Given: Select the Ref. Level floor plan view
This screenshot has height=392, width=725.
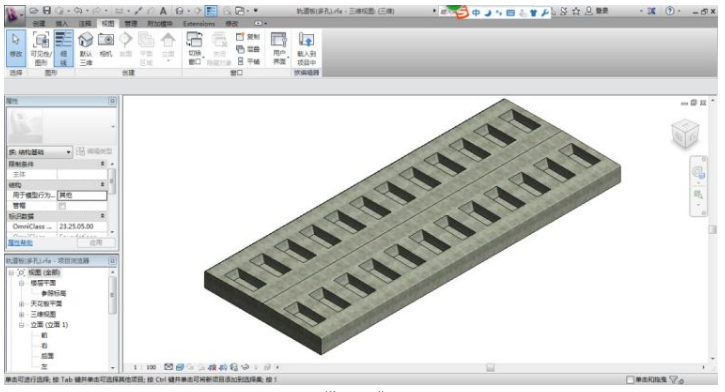Looking at the screenshot, I should click(54, 294).
